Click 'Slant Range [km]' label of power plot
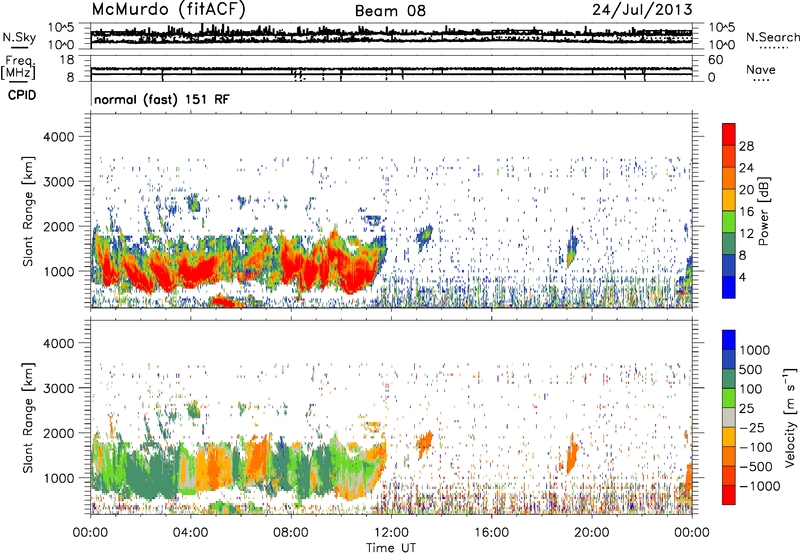The height and width of the screenshot is (554, 800). coord(28,211)
